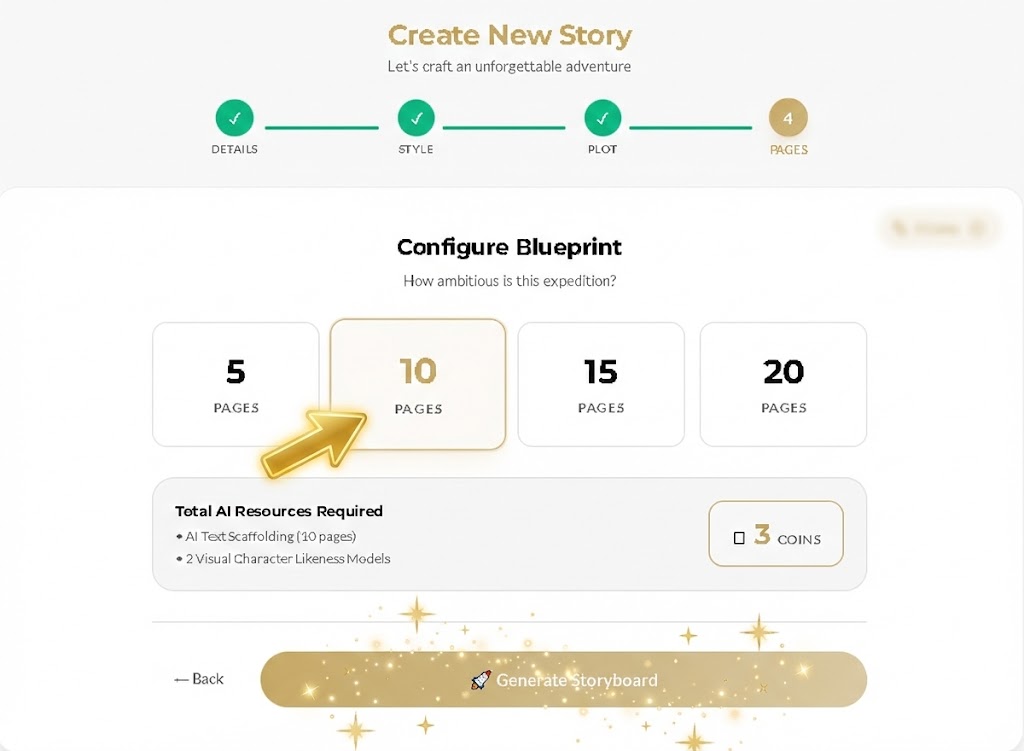Click the step 4 Pages circle
This screenshot has height=751, width=1024.
click(x=788, y=118)
